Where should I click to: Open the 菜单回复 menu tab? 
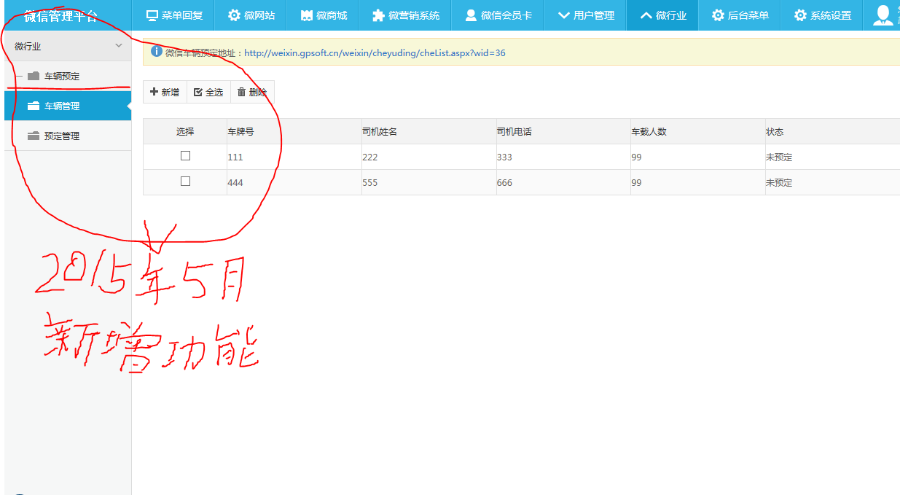pyautogui.click(x=174, y=16)
